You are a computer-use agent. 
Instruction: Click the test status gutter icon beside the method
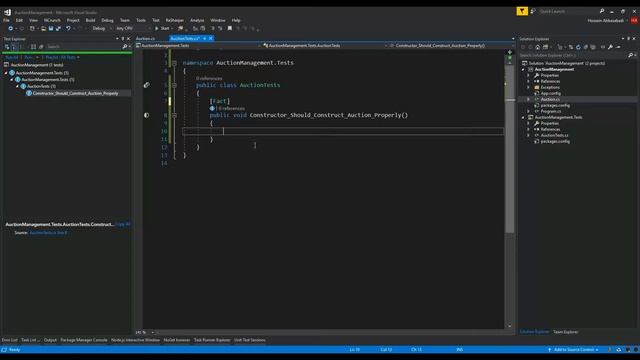tap(147, 115)
